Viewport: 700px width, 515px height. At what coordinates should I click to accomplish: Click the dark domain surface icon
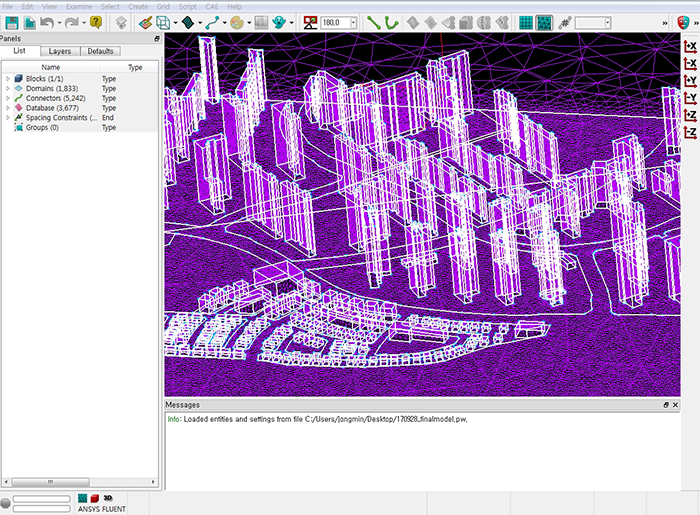[188, 22]
